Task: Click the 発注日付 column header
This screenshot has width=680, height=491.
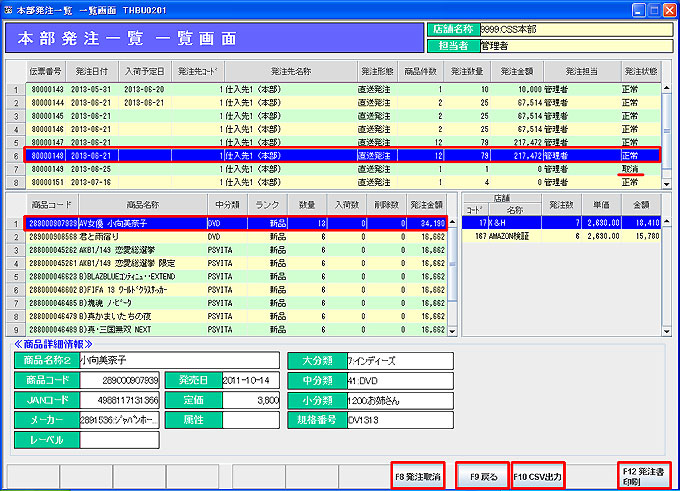Action: 92,71
